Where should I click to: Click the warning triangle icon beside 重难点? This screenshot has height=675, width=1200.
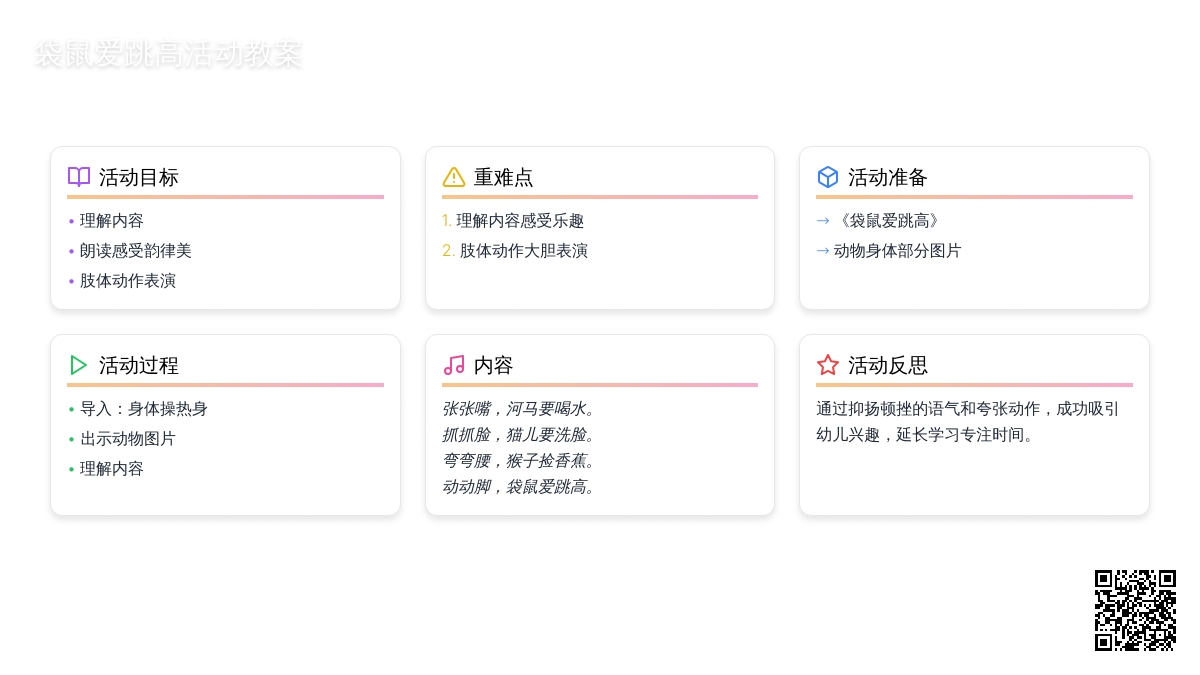tap(454, 177)
